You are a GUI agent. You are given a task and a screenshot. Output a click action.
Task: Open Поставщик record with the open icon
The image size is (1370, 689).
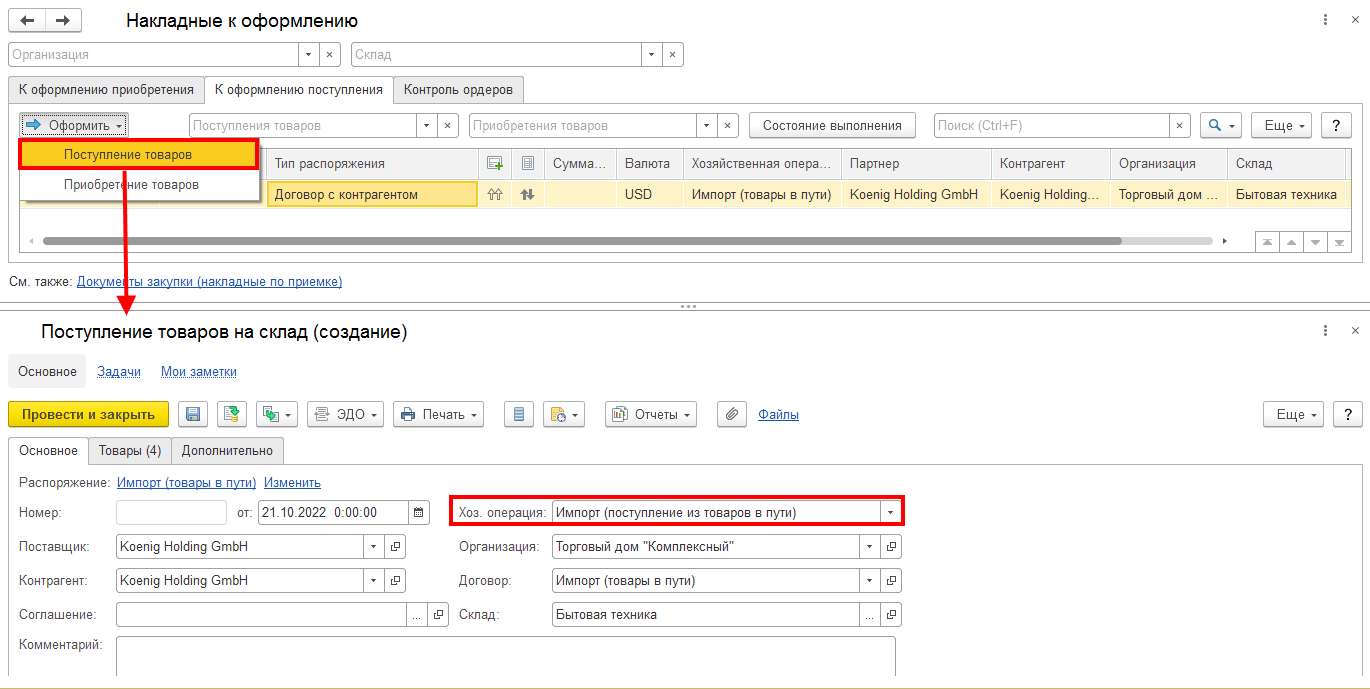point(395,547)
